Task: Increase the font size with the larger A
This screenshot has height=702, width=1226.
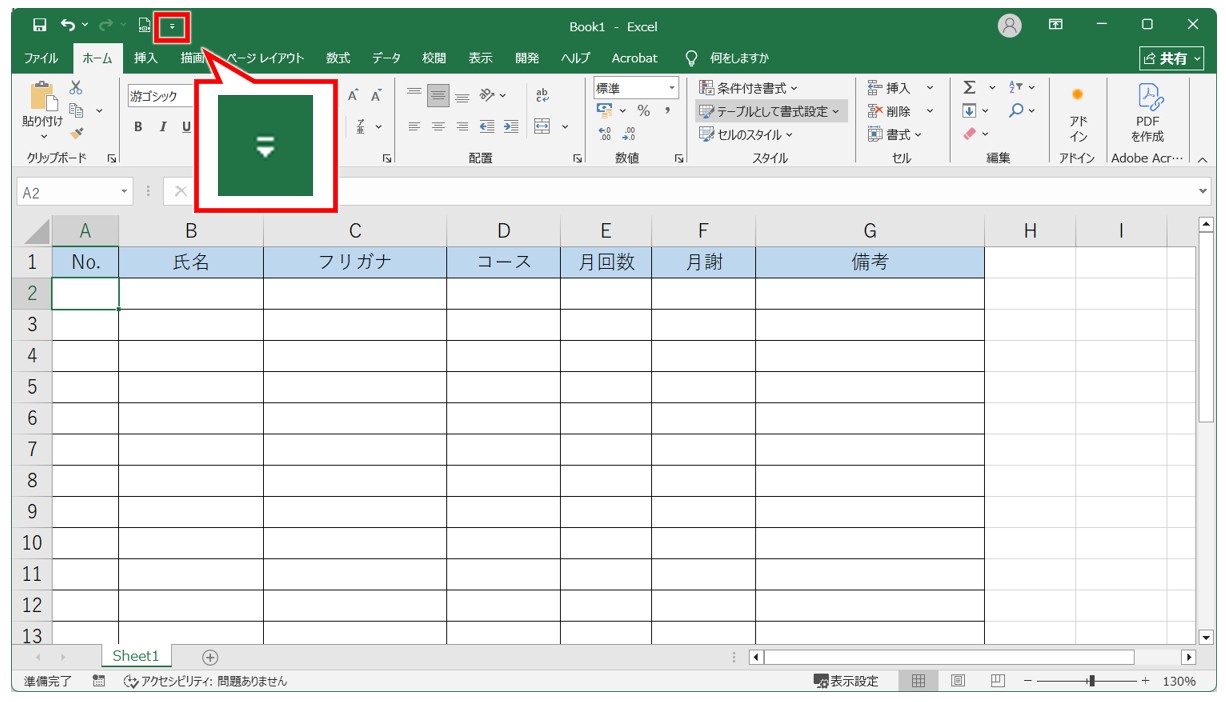Action: 354,96
